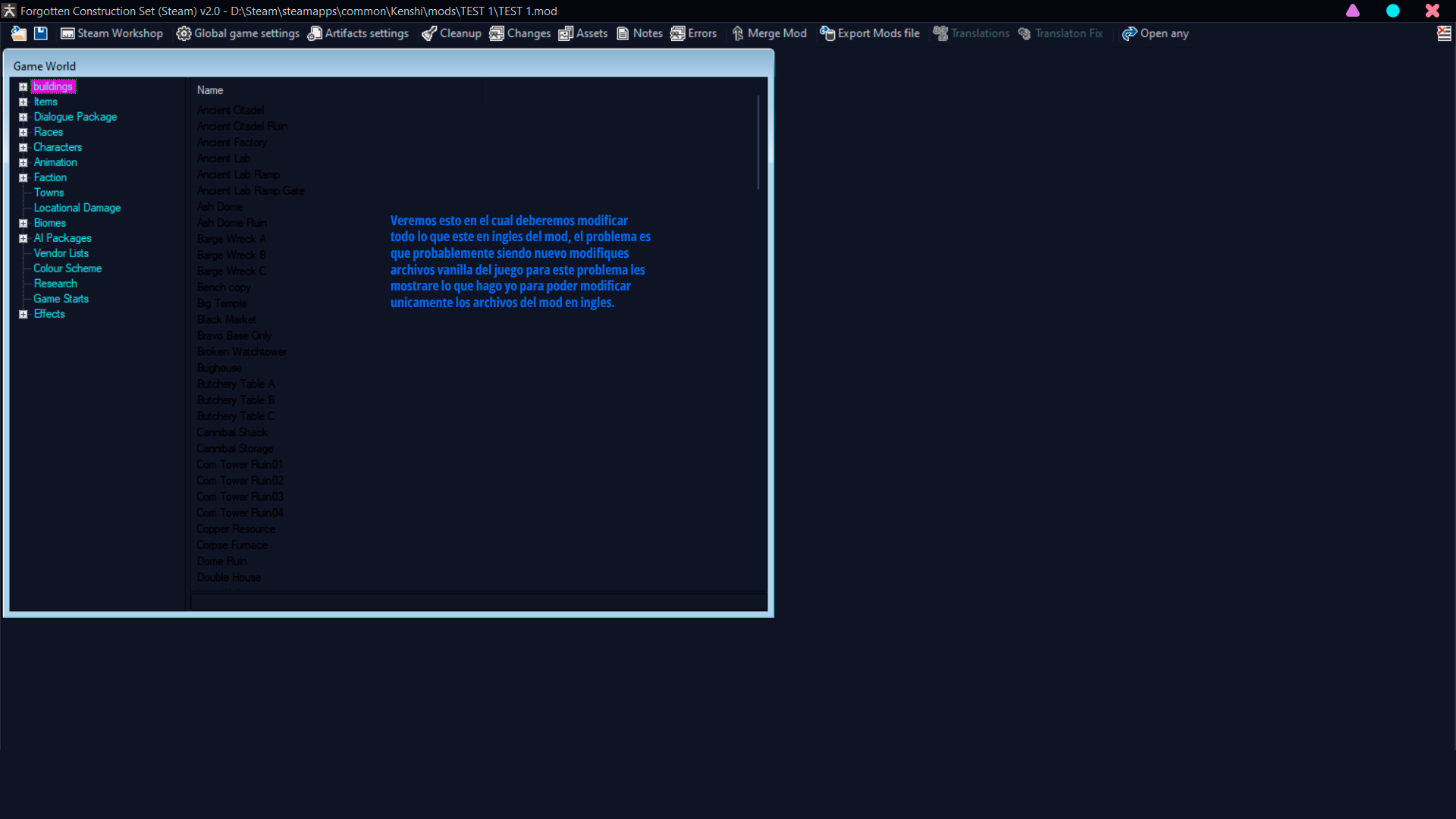Screen dimensions: 1456x819
Task: Run the Cleanup tool
Action: click(452, 33)
